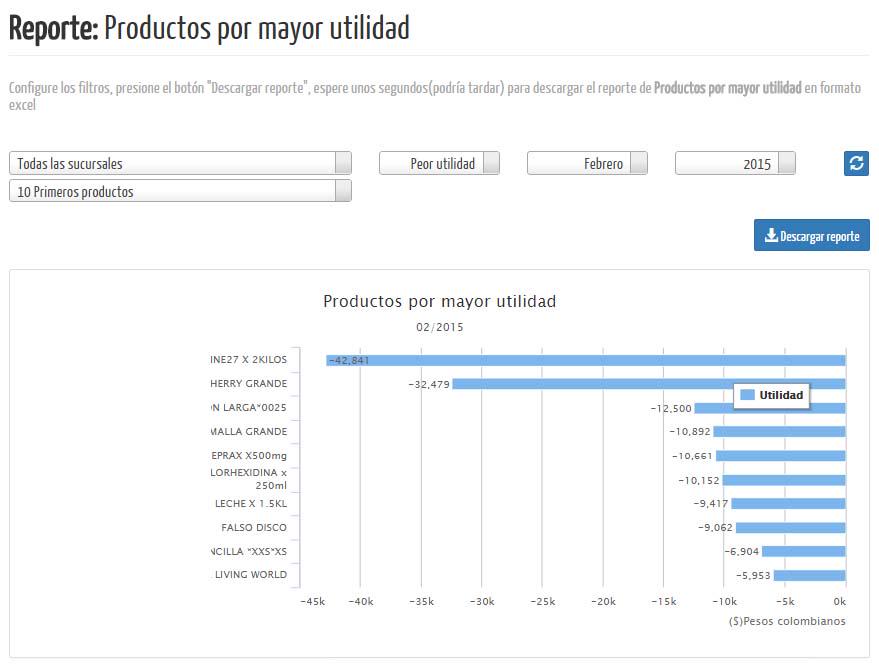The width and height of the screenshot is (879, 666).
Task: Click the blue refresh filters icon
Action: click(854, 163)
